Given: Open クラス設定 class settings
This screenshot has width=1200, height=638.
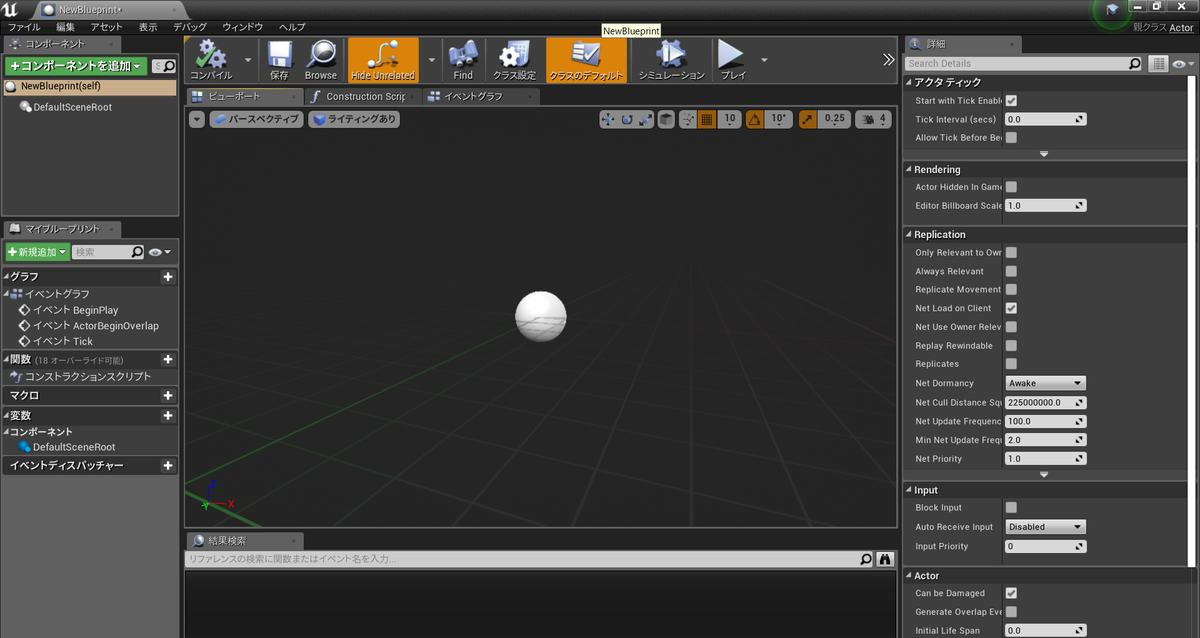Looking at the screenshot, I should [x=515, y=61].
